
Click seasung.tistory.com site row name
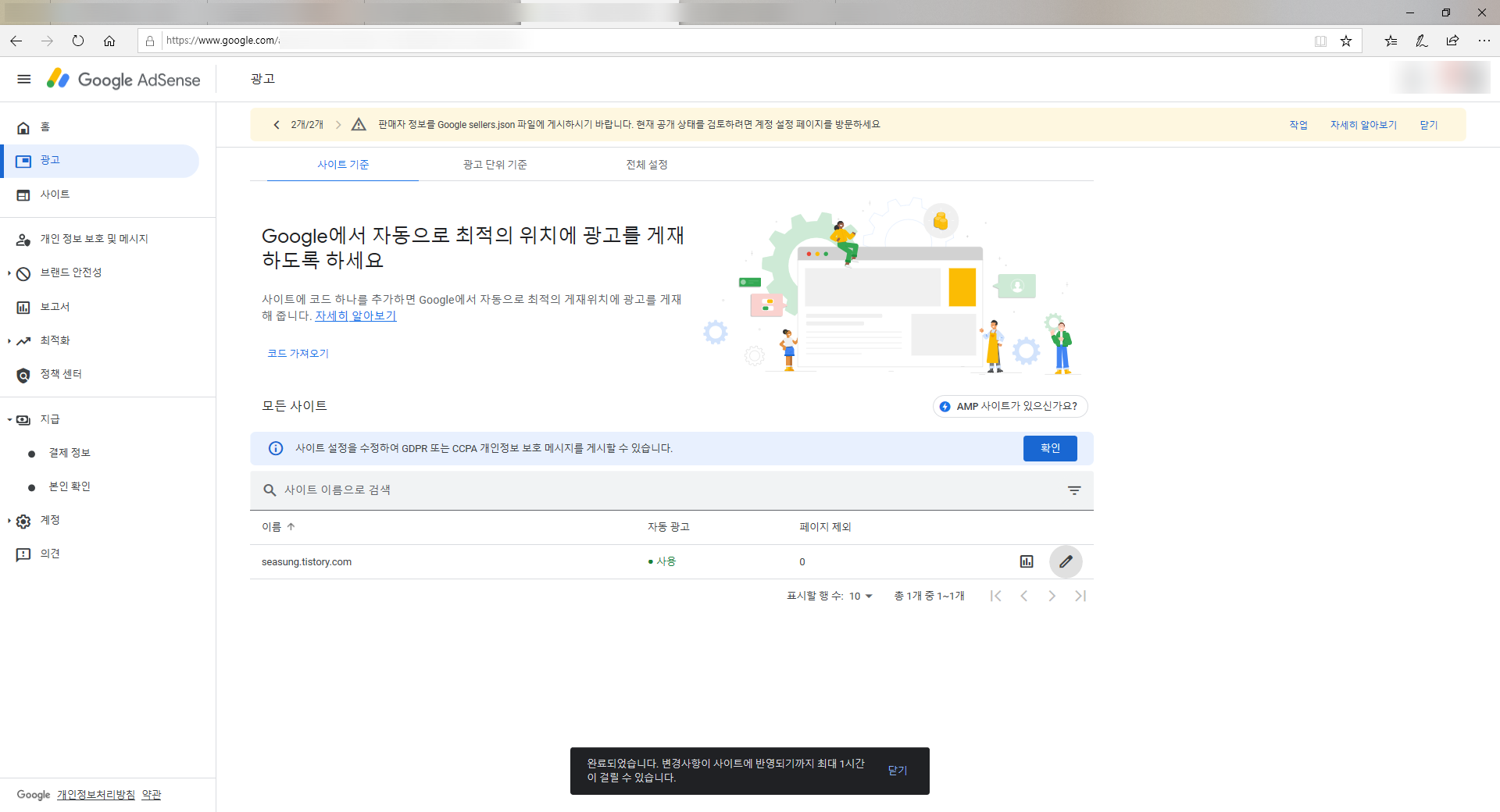pos(306,562)
